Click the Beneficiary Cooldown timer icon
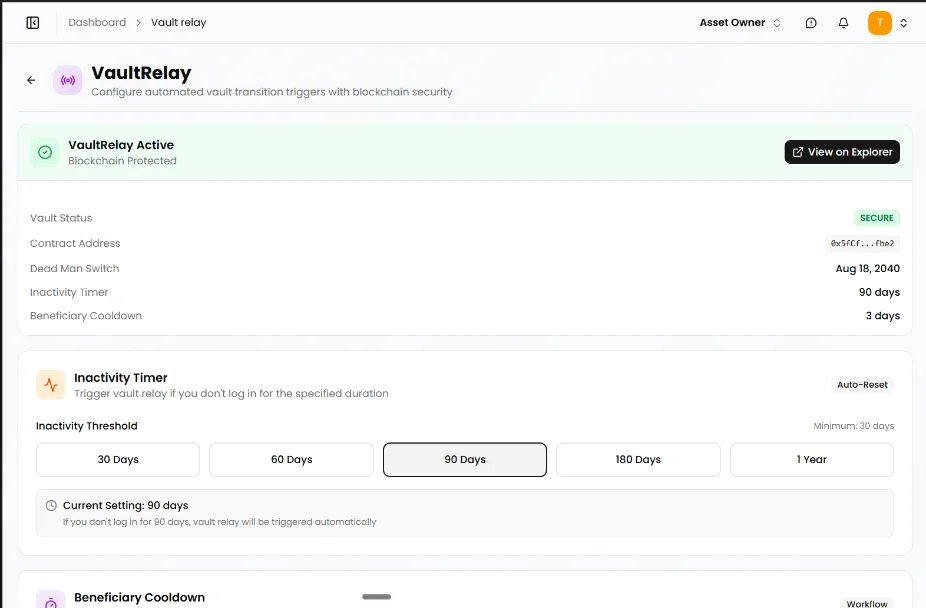The height and width of the screenshot is (608, 926). [x=51, y=601]
